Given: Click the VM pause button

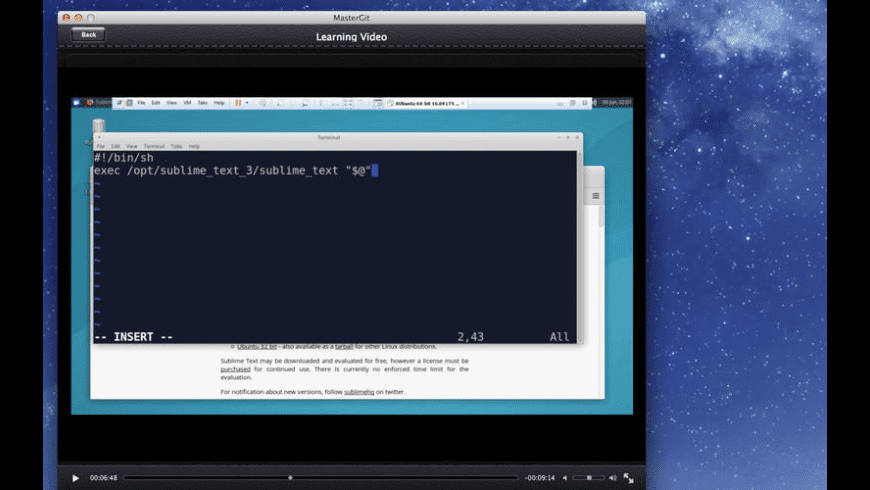Looking at the screenshot, I should [x=238, y=103].
